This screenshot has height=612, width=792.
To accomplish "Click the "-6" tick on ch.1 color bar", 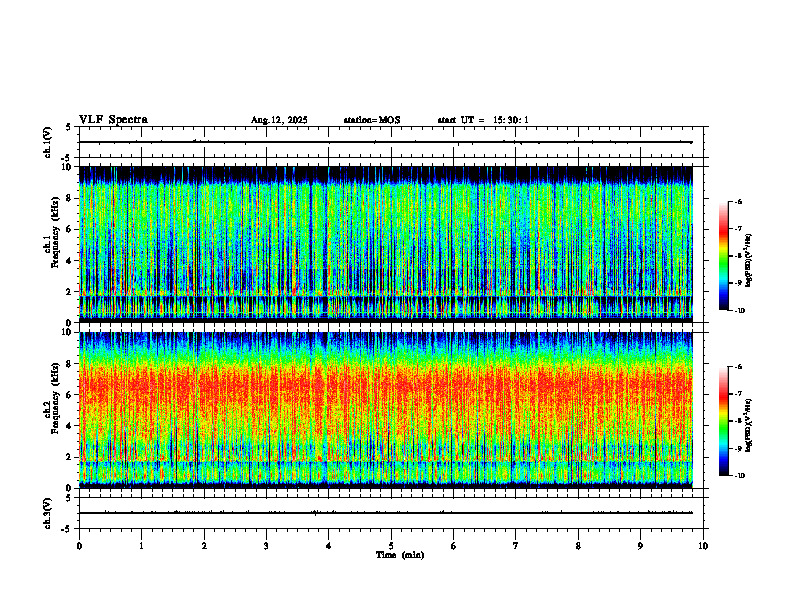I will tap(738, 201).
